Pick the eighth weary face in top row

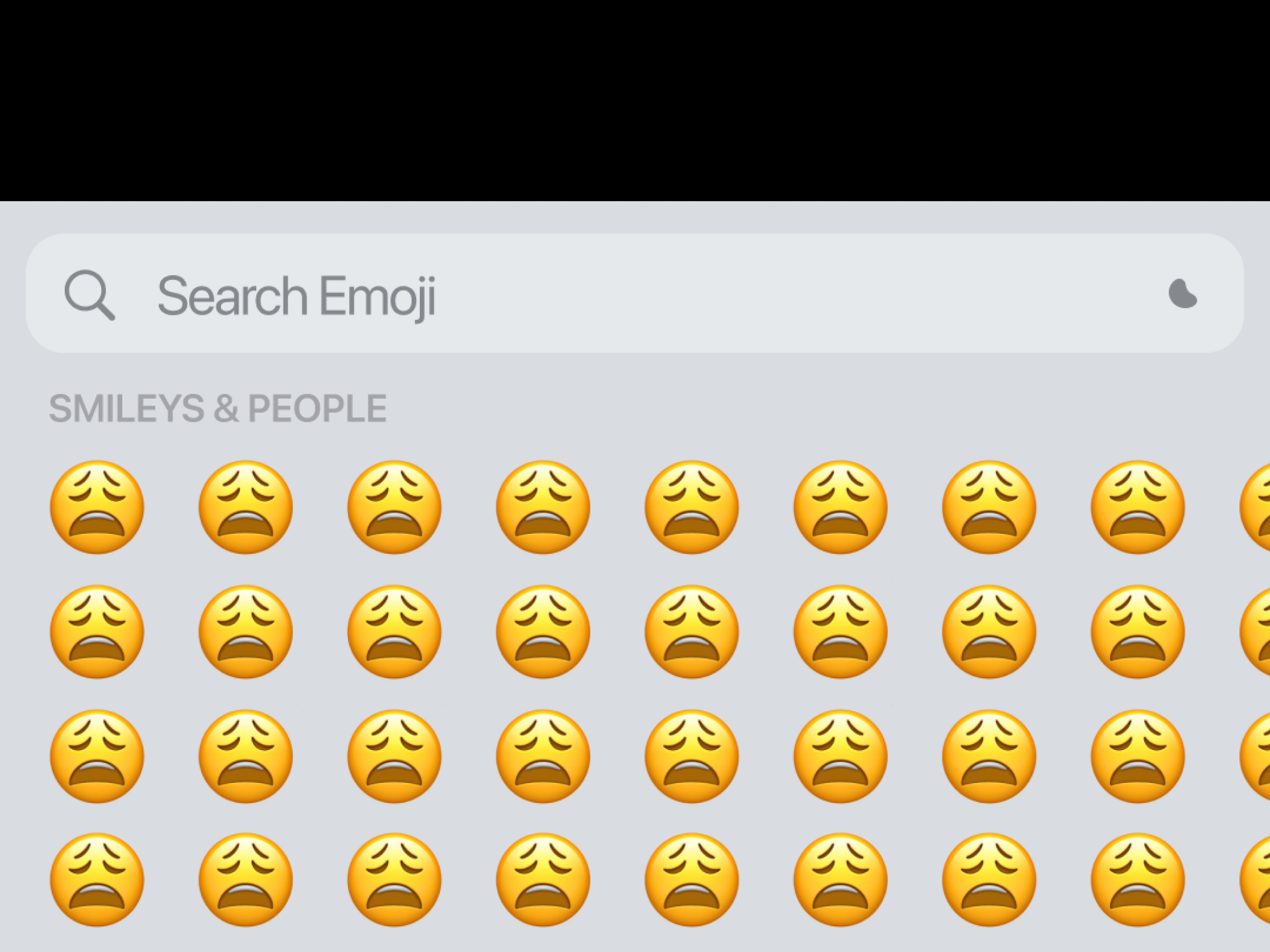[1138, 507]
